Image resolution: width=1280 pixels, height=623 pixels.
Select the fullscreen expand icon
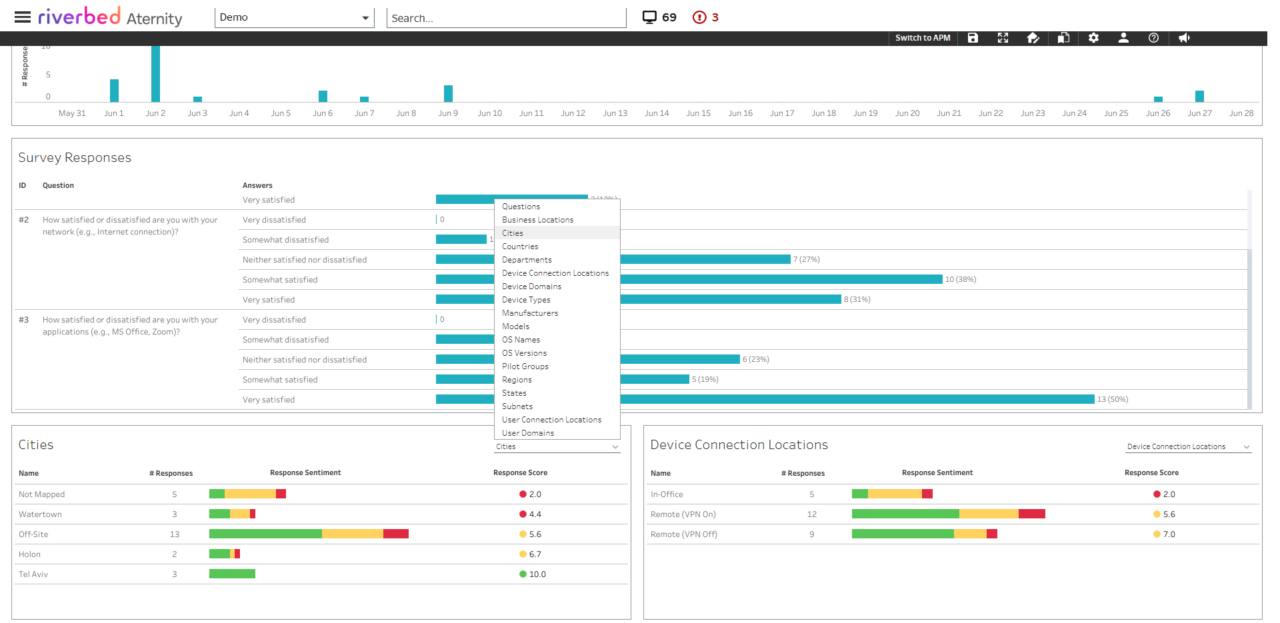point(1002,38)
